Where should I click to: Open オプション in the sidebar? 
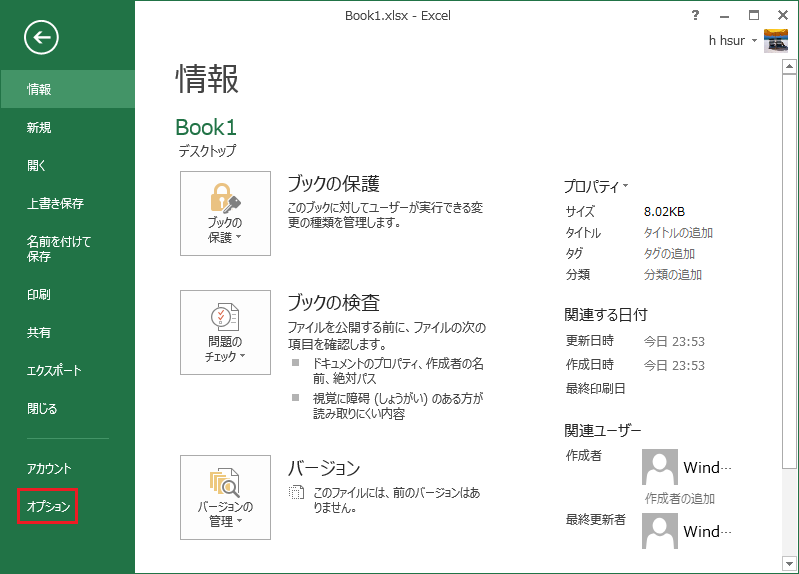coord(48,507)
